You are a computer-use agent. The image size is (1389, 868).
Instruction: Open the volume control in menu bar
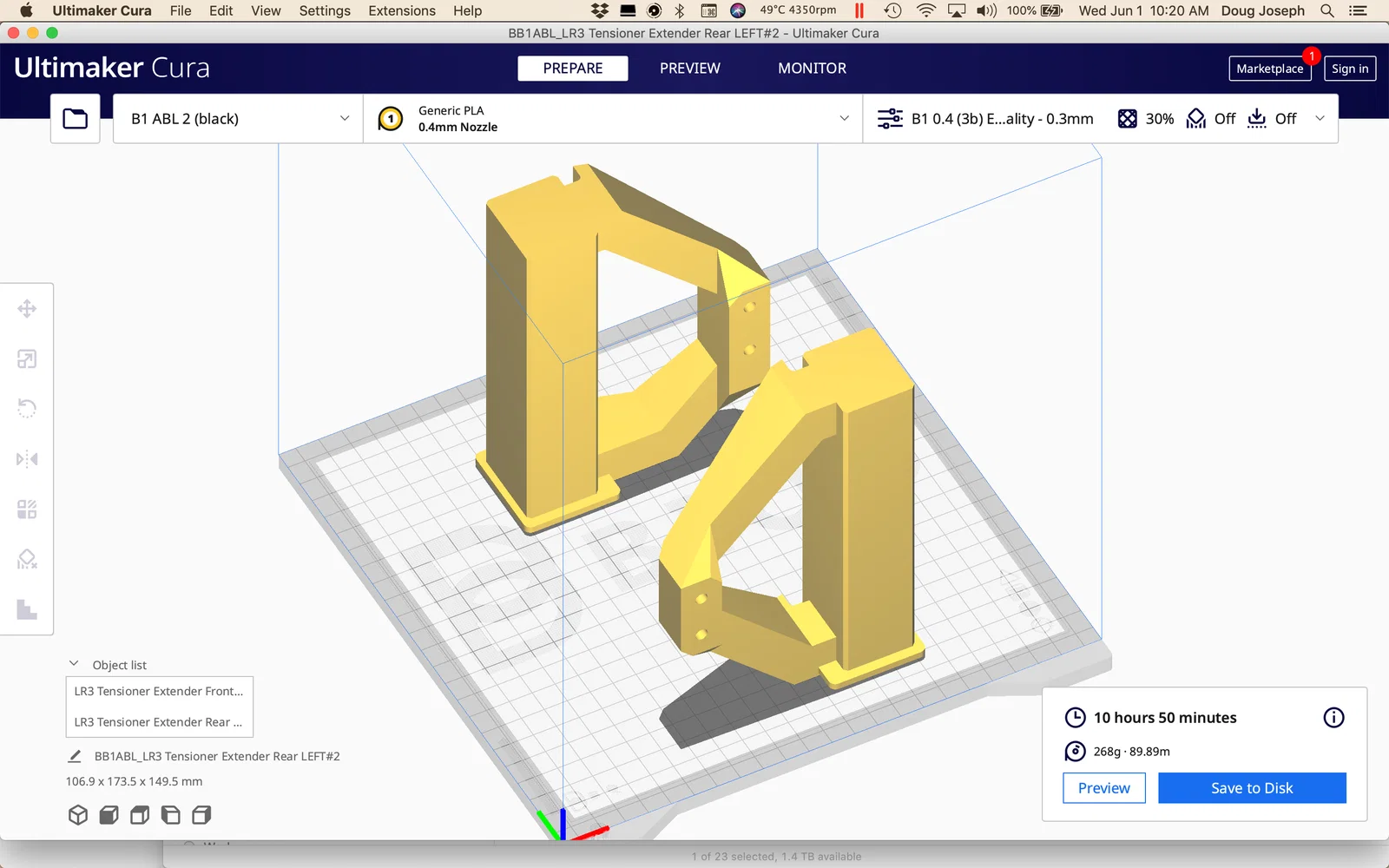986,10
